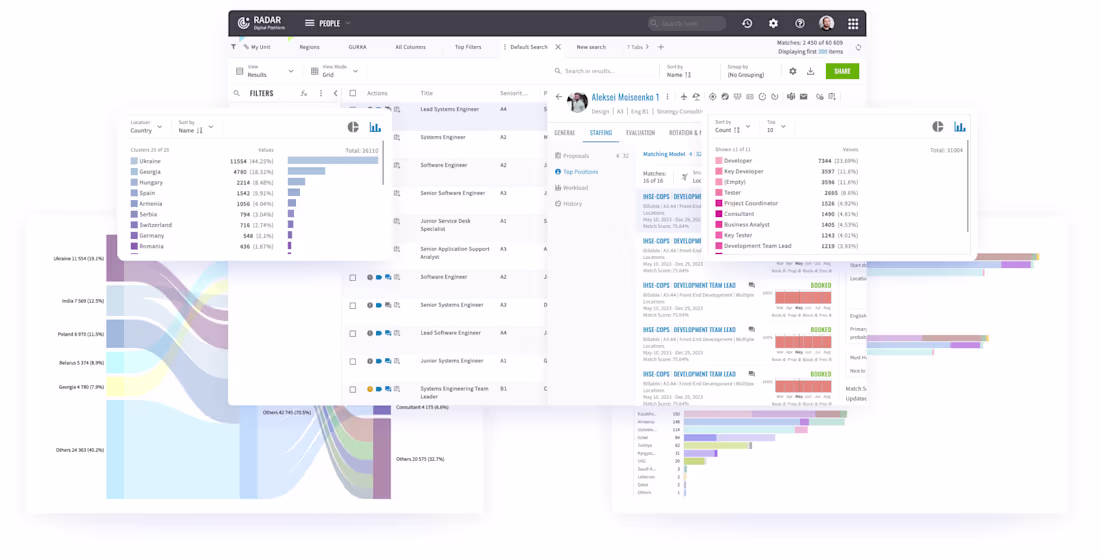Select the Default Search tab
Screen dimensions: 1100x558
pos(528,47)
